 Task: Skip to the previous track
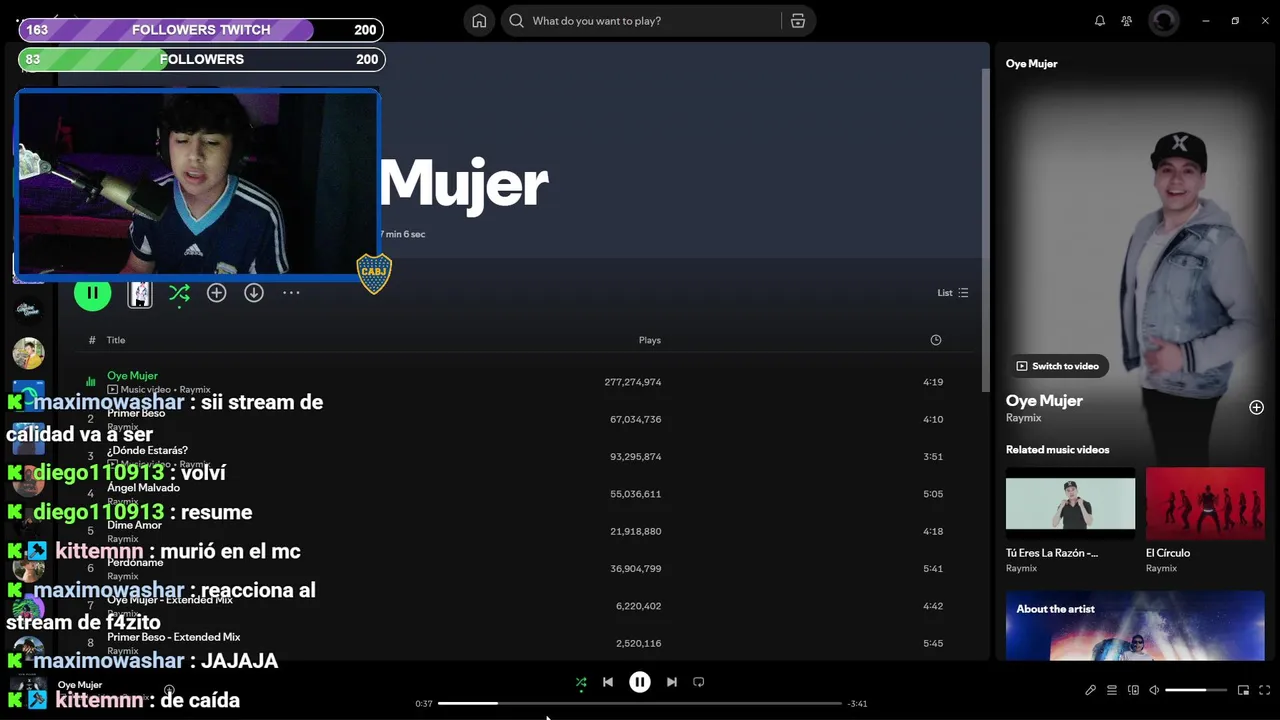(x=608, y=682)
